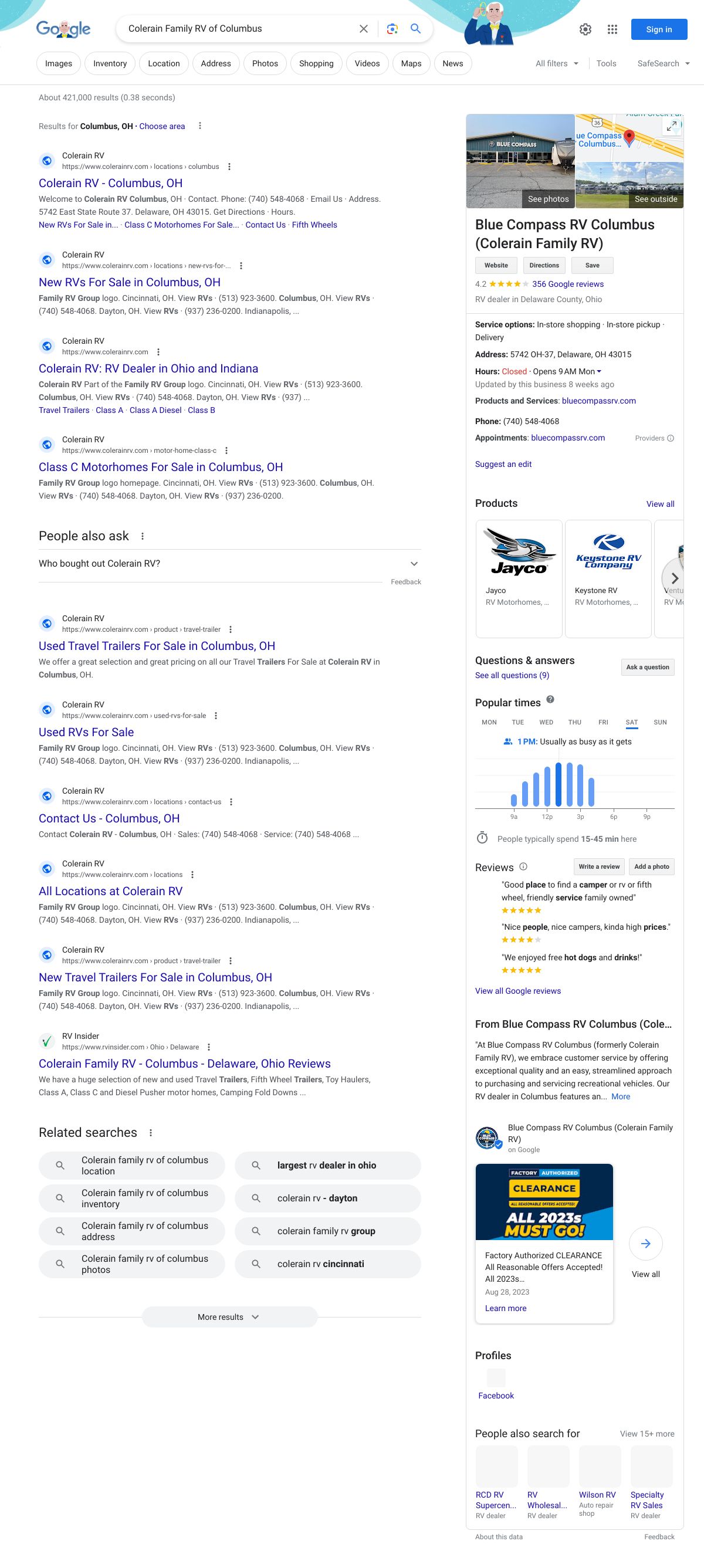
Task: Click the magnifying glass search icon
Action: [415, 29]
